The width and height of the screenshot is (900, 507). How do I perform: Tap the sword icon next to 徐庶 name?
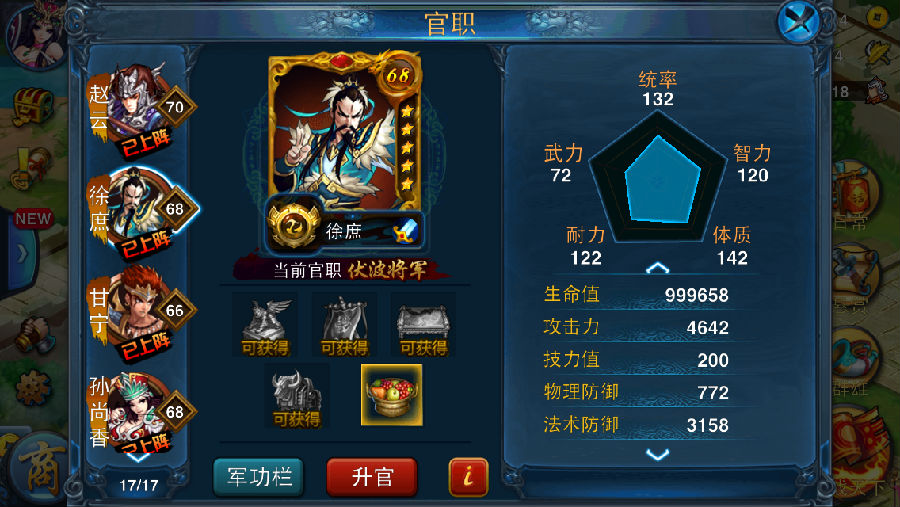point(406,231)
